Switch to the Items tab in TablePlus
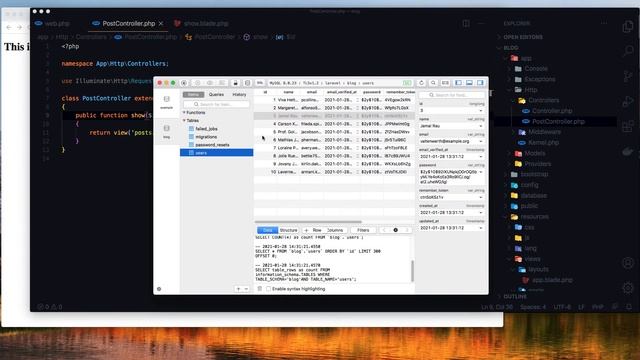640x360 pixels. (193, 94)
